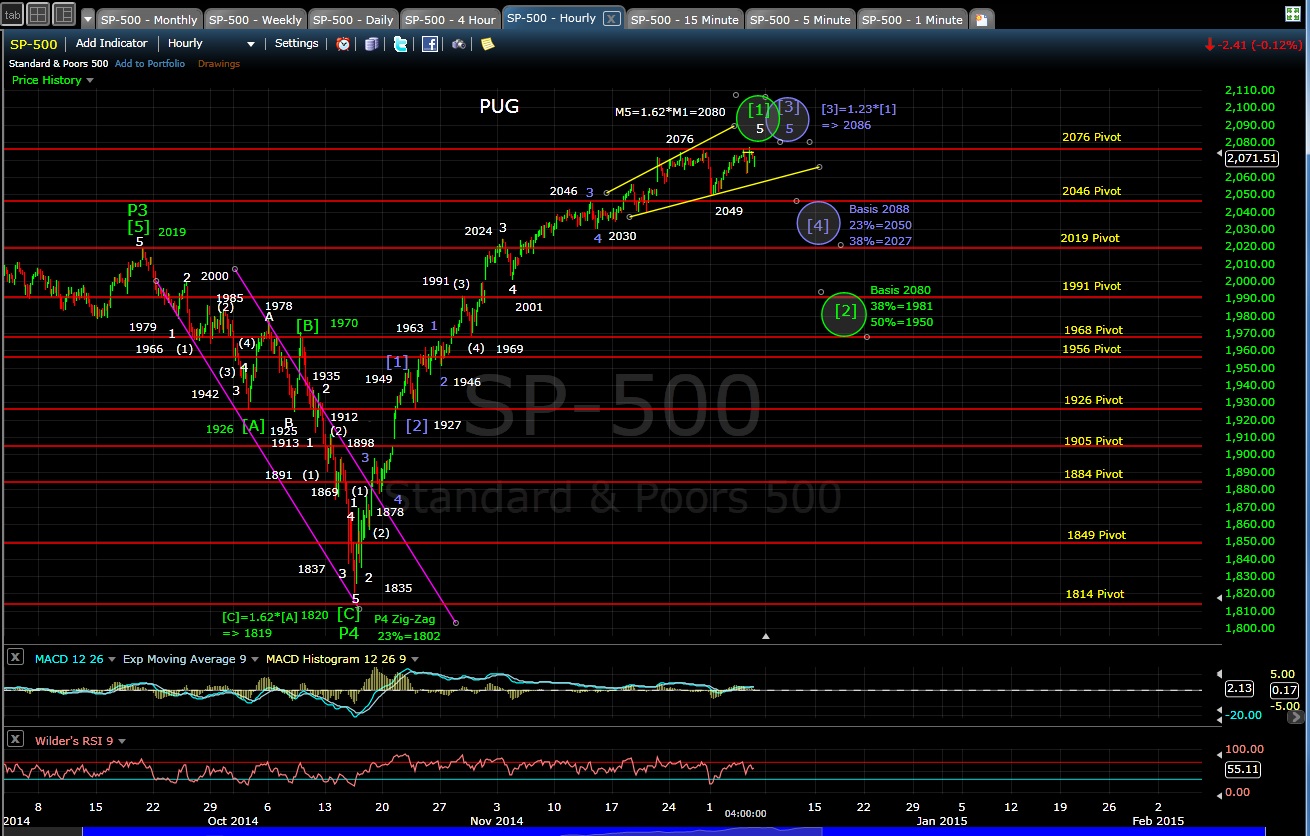Click the Add Indicator button

click(x=111, y=44)
